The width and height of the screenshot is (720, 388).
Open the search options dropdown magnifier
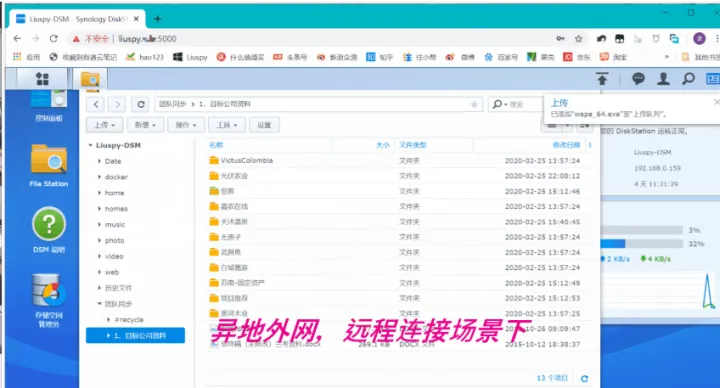coord(500,104)
